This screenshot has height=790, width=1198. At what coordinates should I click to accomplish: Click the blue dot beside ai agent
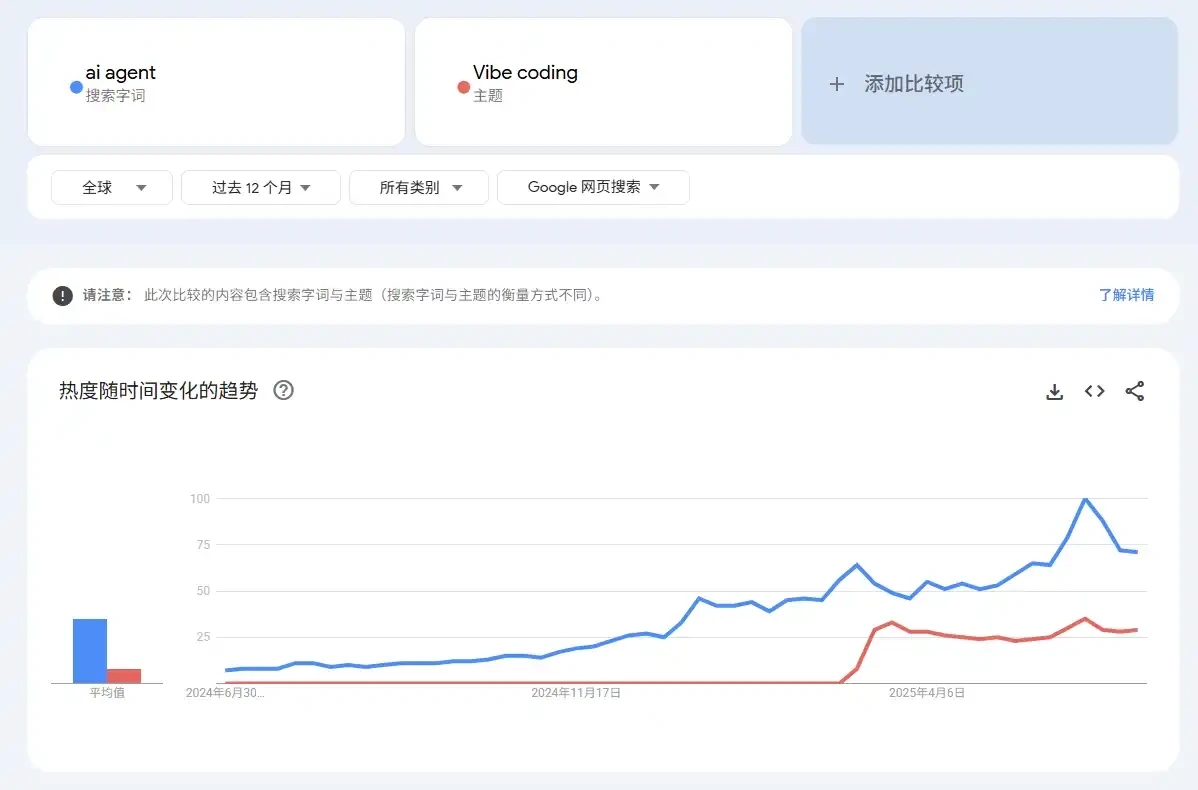(x=76, y=87)
